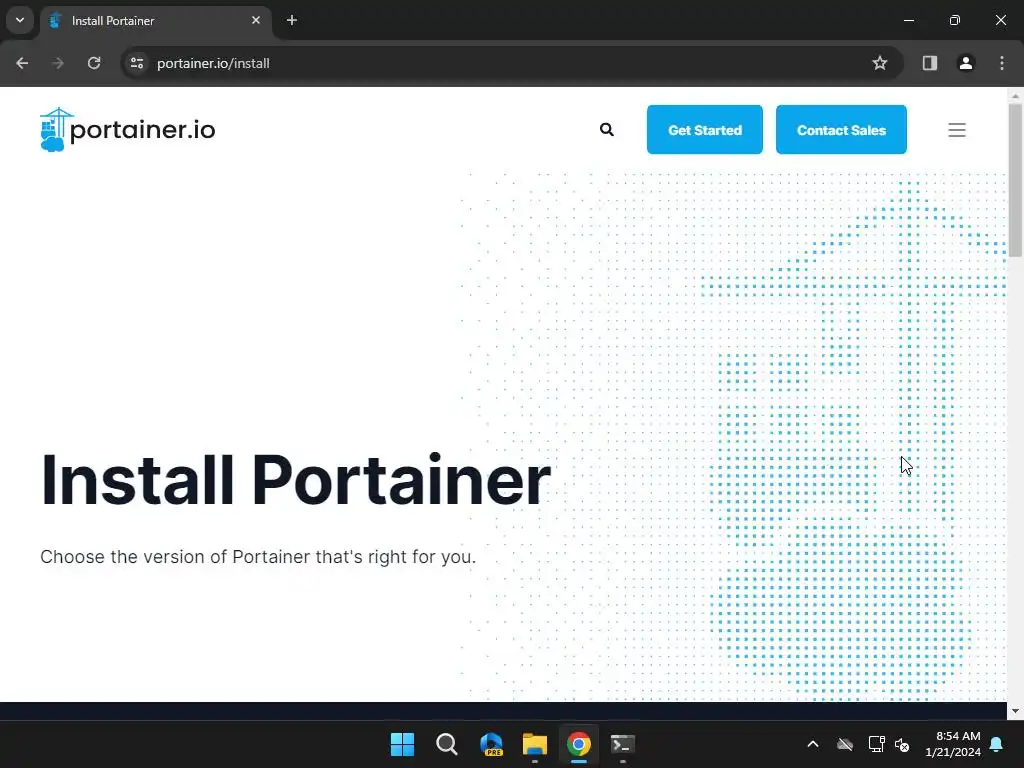Image resolution: width=1024 pixels, height=768 pixels.
Task: Click the portainer.io logo
Action: tap(127, 129)
